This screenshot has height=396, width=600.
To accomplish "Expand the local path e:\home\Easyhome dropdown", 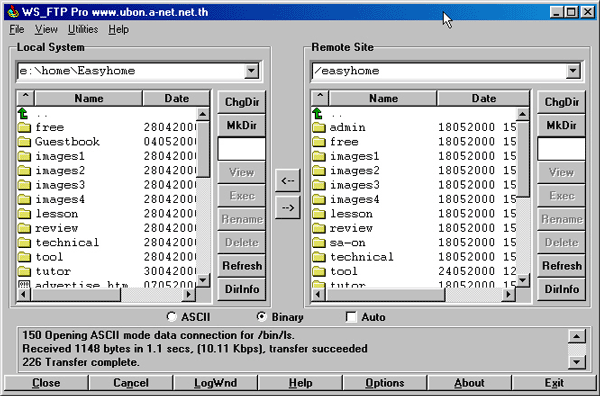I will [251, 71].
